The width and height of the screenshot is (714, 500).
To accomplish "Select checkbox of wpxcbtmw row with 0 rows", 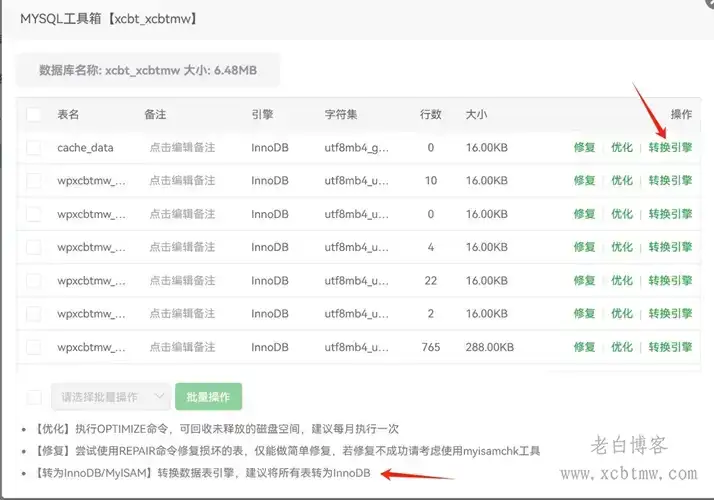I will tap(34, 214).
